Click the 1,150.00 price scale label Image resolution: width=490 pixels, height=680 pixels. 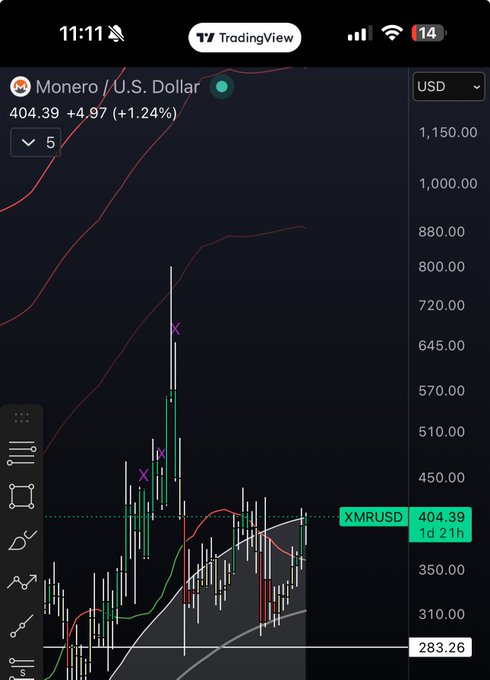tap(448, 132)
